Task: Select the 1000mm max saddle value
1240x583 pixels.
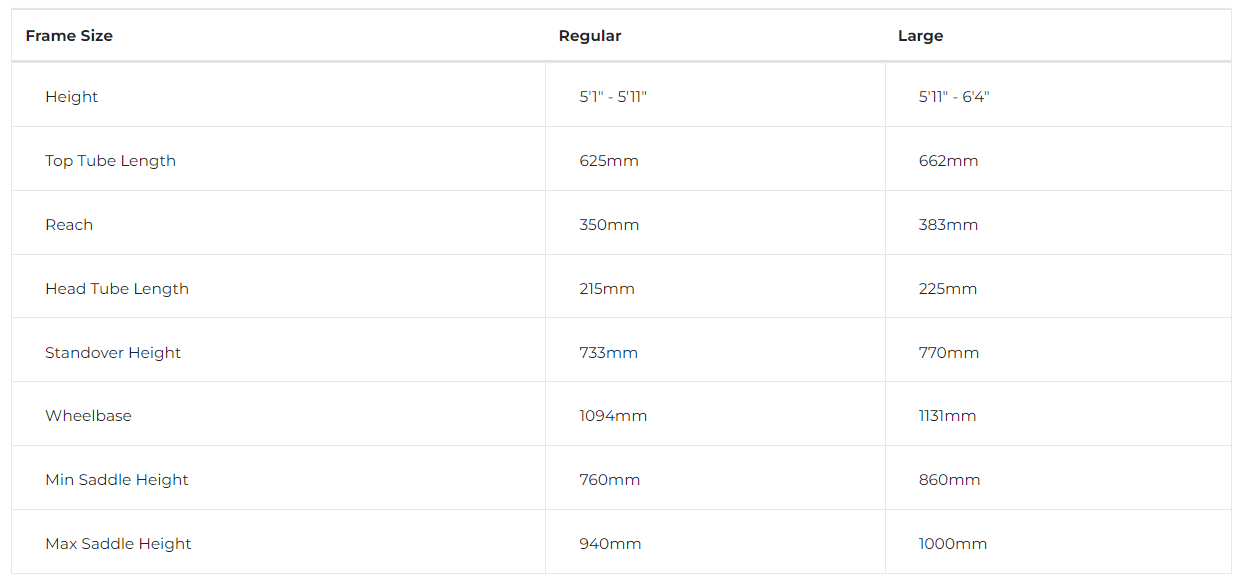Action: click(953, 544)
